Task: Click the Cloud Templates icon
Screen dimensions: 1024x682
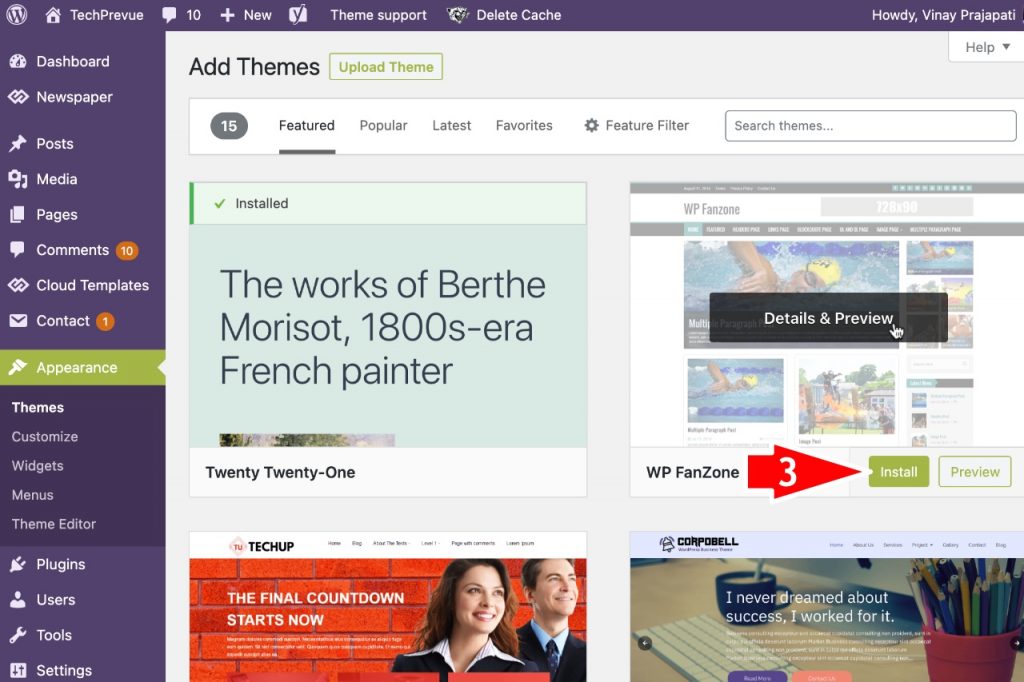Action: [18, 285]
